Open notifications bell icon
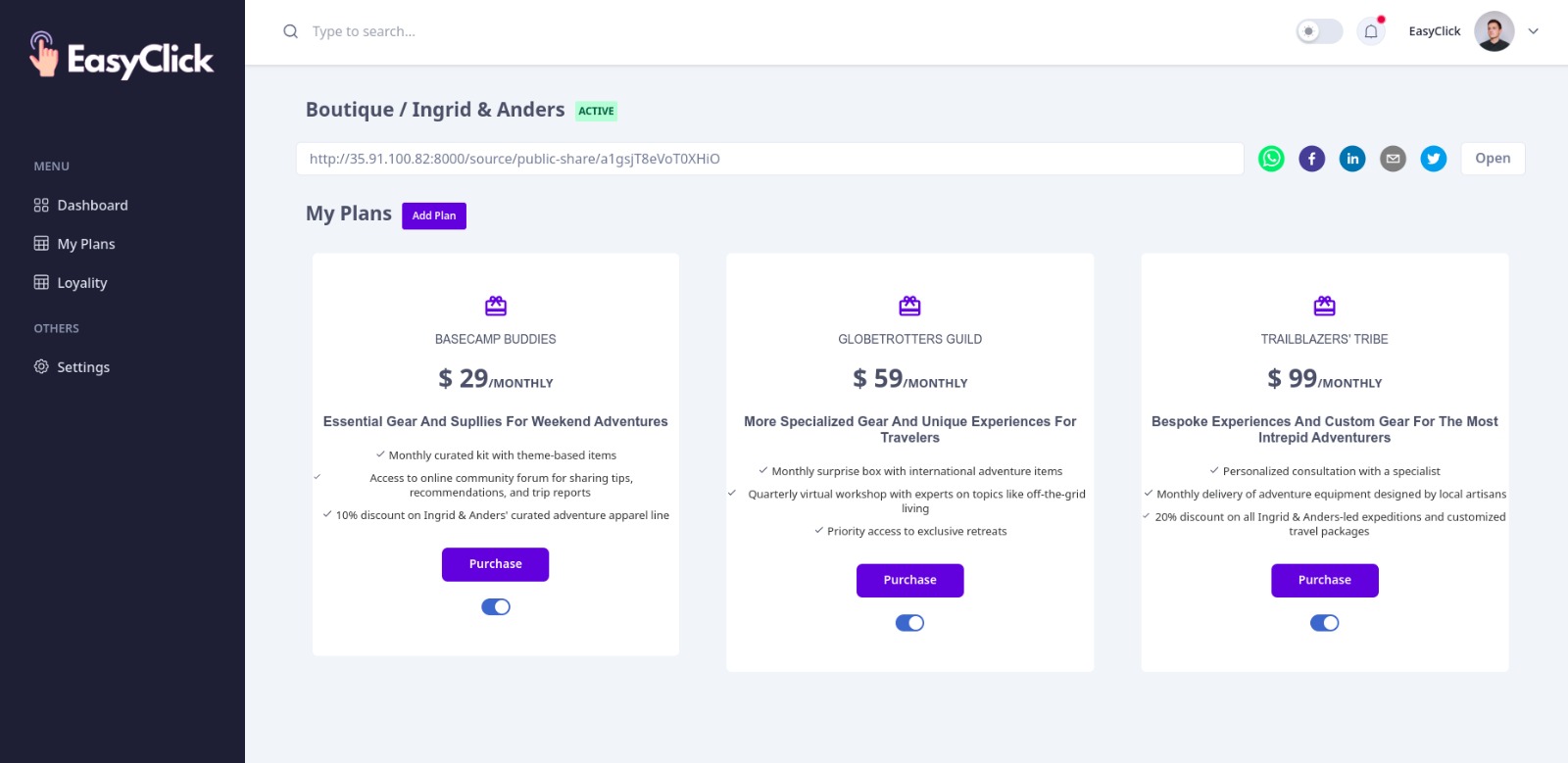 [x=1371, y=31]
